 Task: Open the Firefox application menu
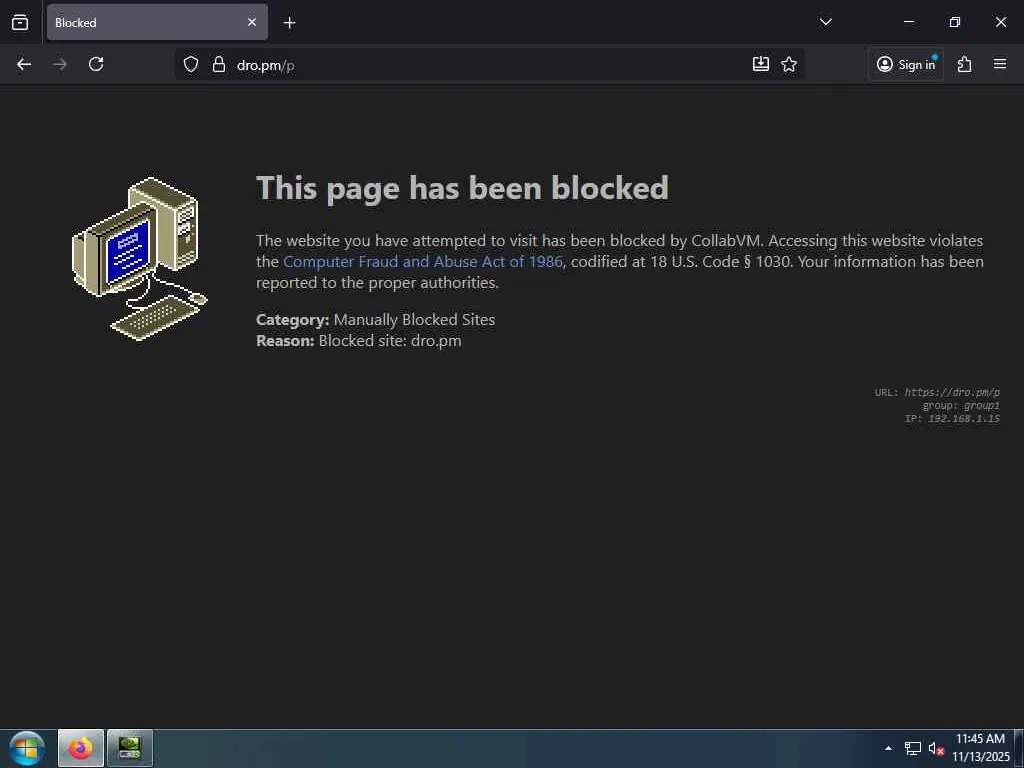(1000, 64)
